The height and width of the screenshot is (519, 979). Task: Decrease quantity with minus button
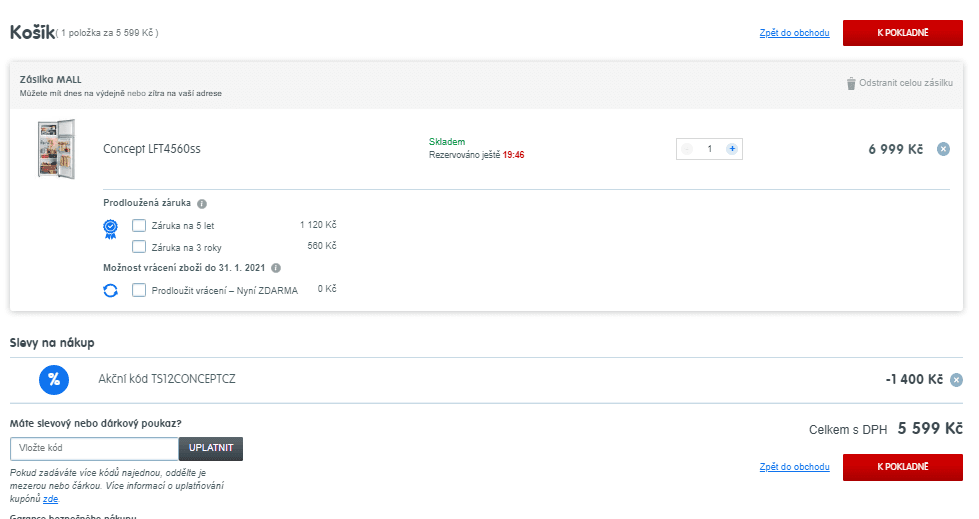[x=687, y=149]
